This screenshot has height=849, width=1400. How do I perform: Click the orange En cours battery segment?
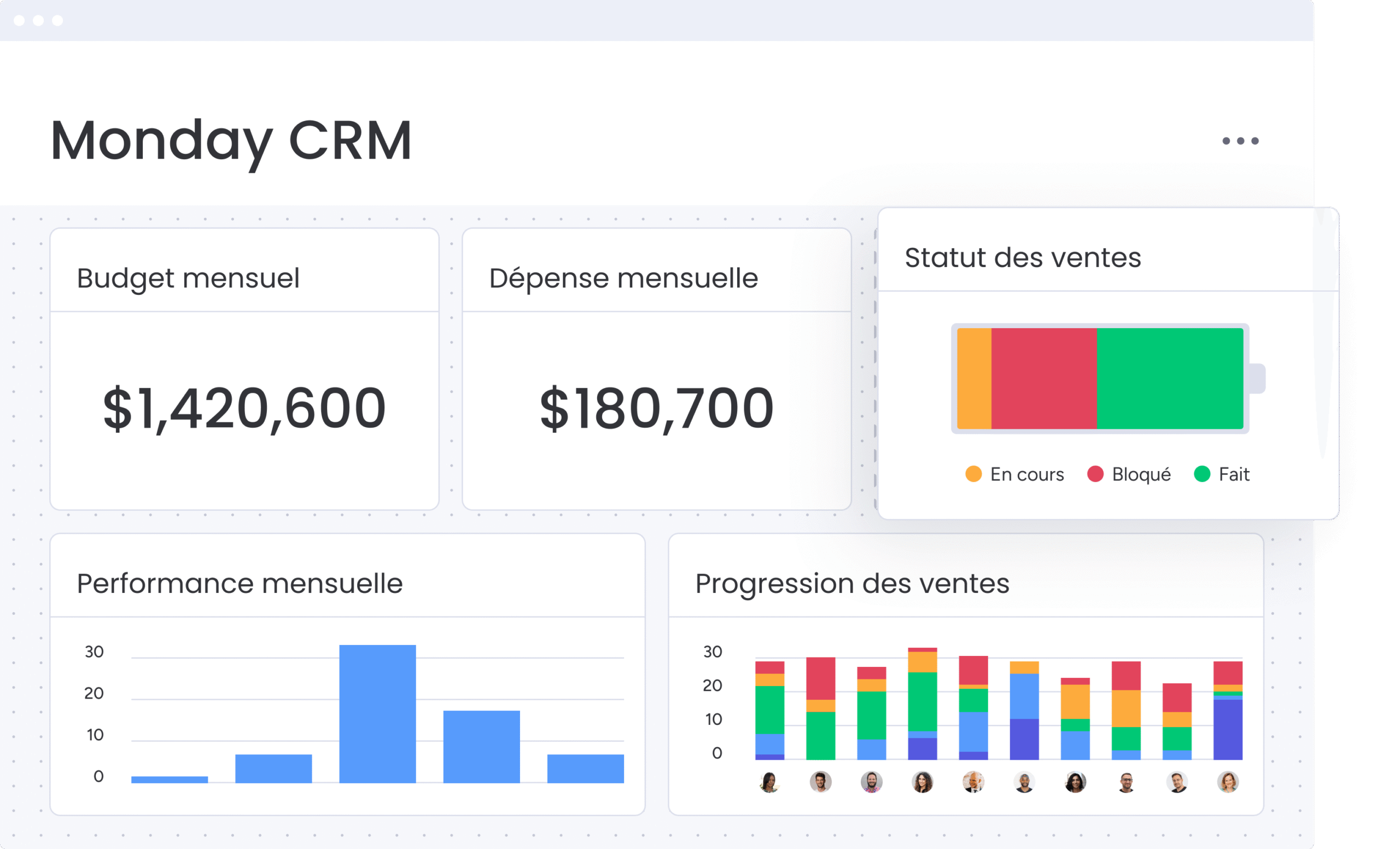coord(975,379)
